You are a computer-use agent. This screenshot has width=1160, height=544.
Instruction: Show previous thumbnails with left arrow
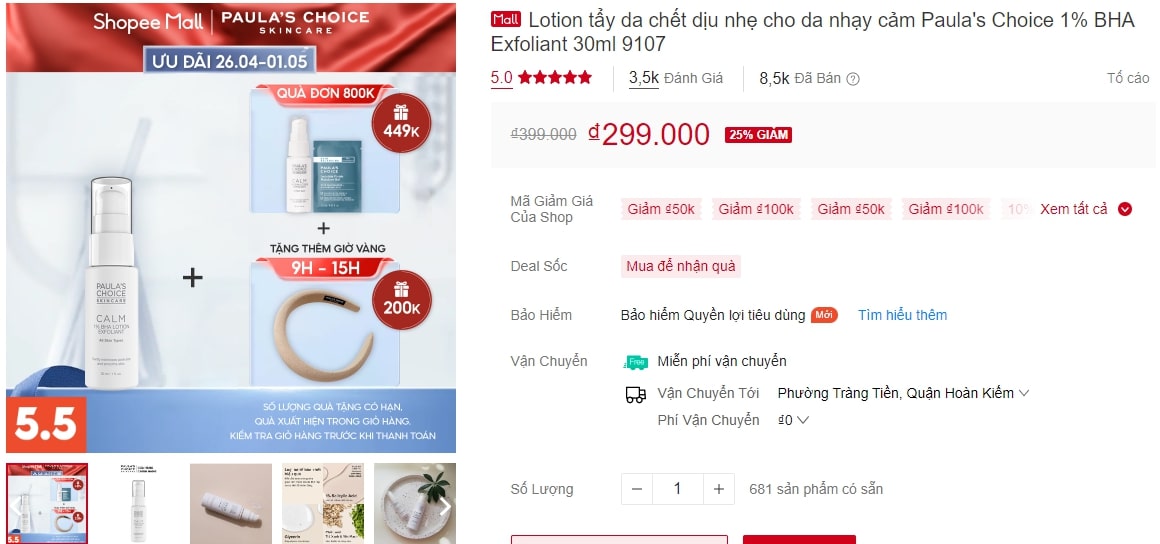click(x=16, y=506)
